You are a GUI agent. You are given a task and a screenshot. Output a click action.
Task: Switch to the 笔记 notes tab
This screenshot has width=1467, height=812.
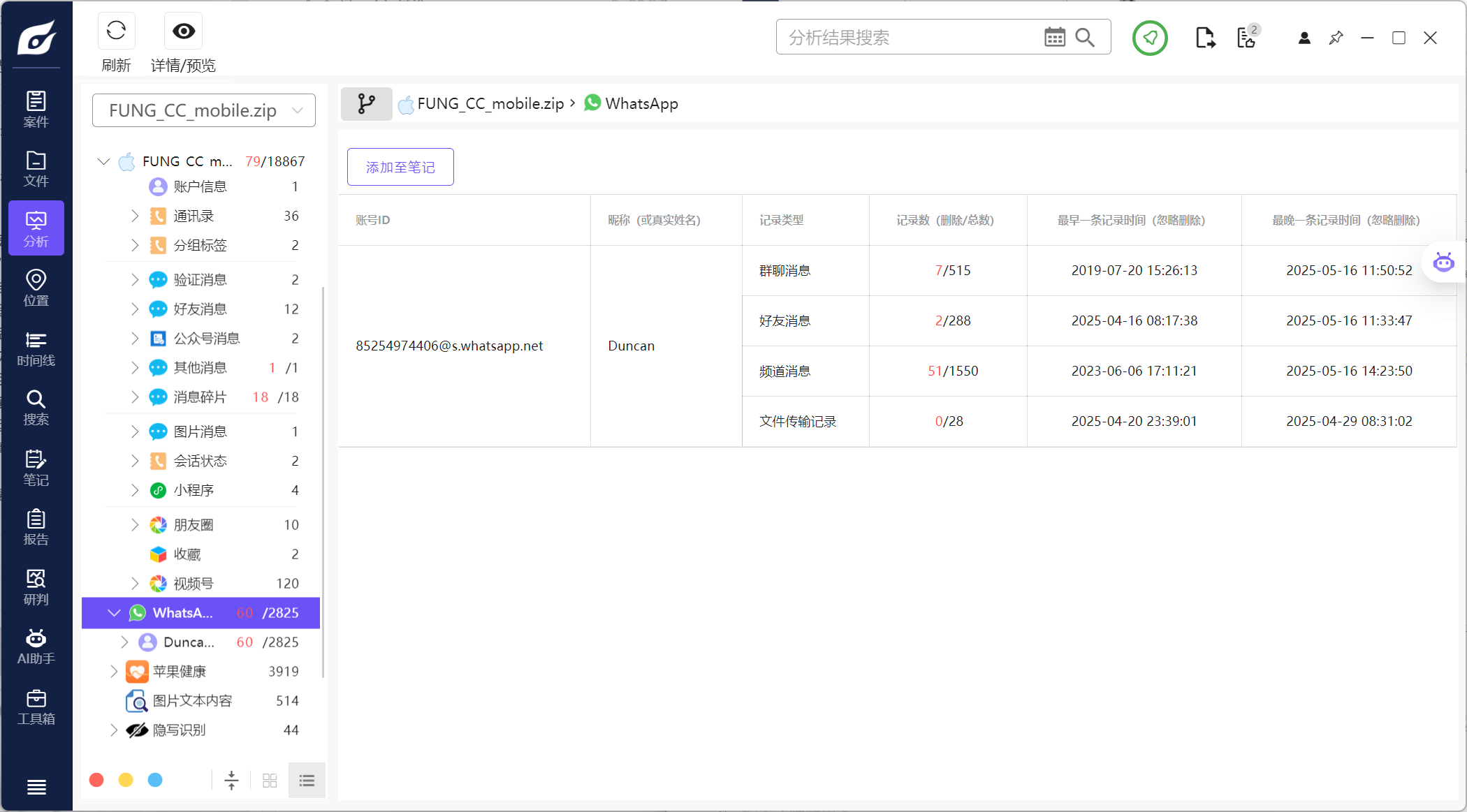tap(36, 467)
